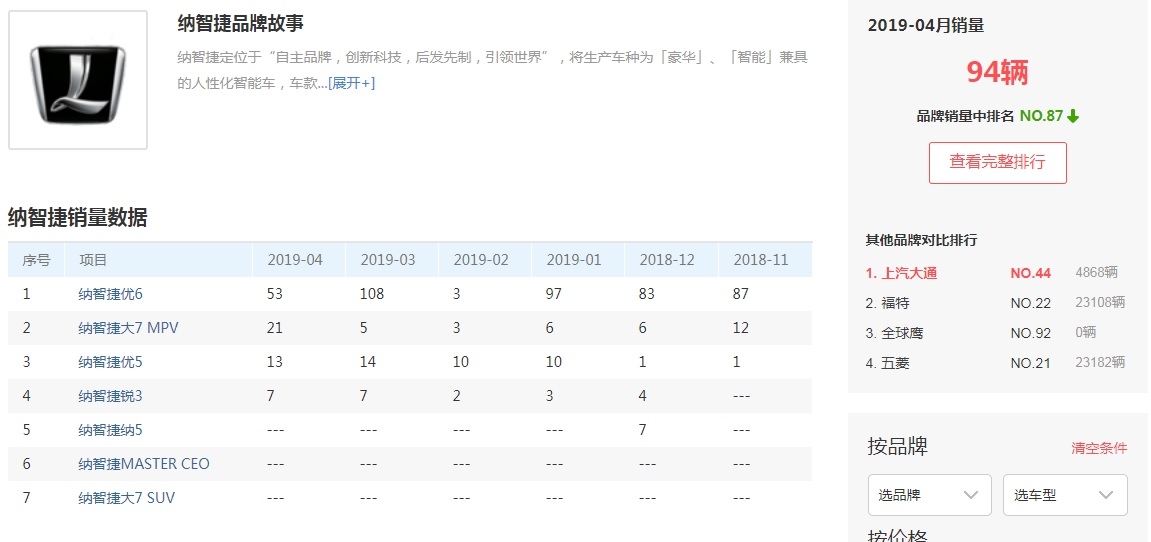Click the 按品牌 filter heading
This screenshot has height=542, width=1151.
click(898, 446)
